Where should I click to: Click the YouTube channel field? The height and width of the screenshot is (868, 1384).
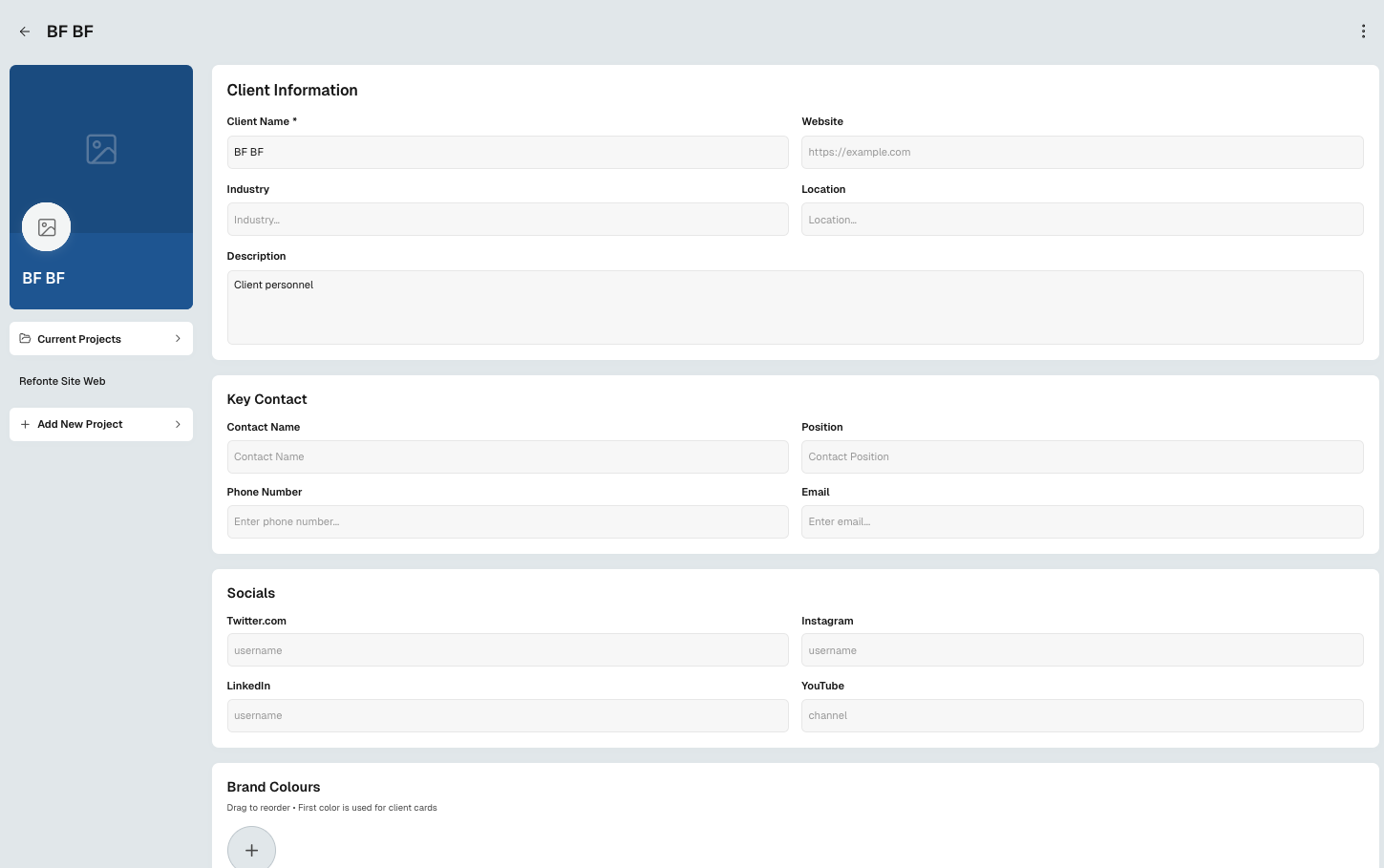click(1081, 715)
